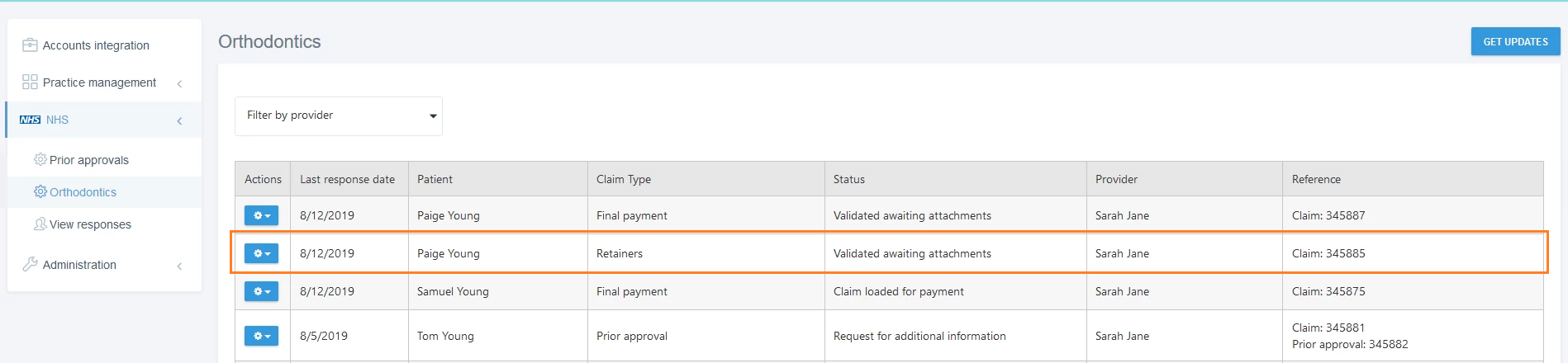Screen dimensions: 1568x363
Task: Open the Prior approvals menu item
Action: (x=89, y=160)
